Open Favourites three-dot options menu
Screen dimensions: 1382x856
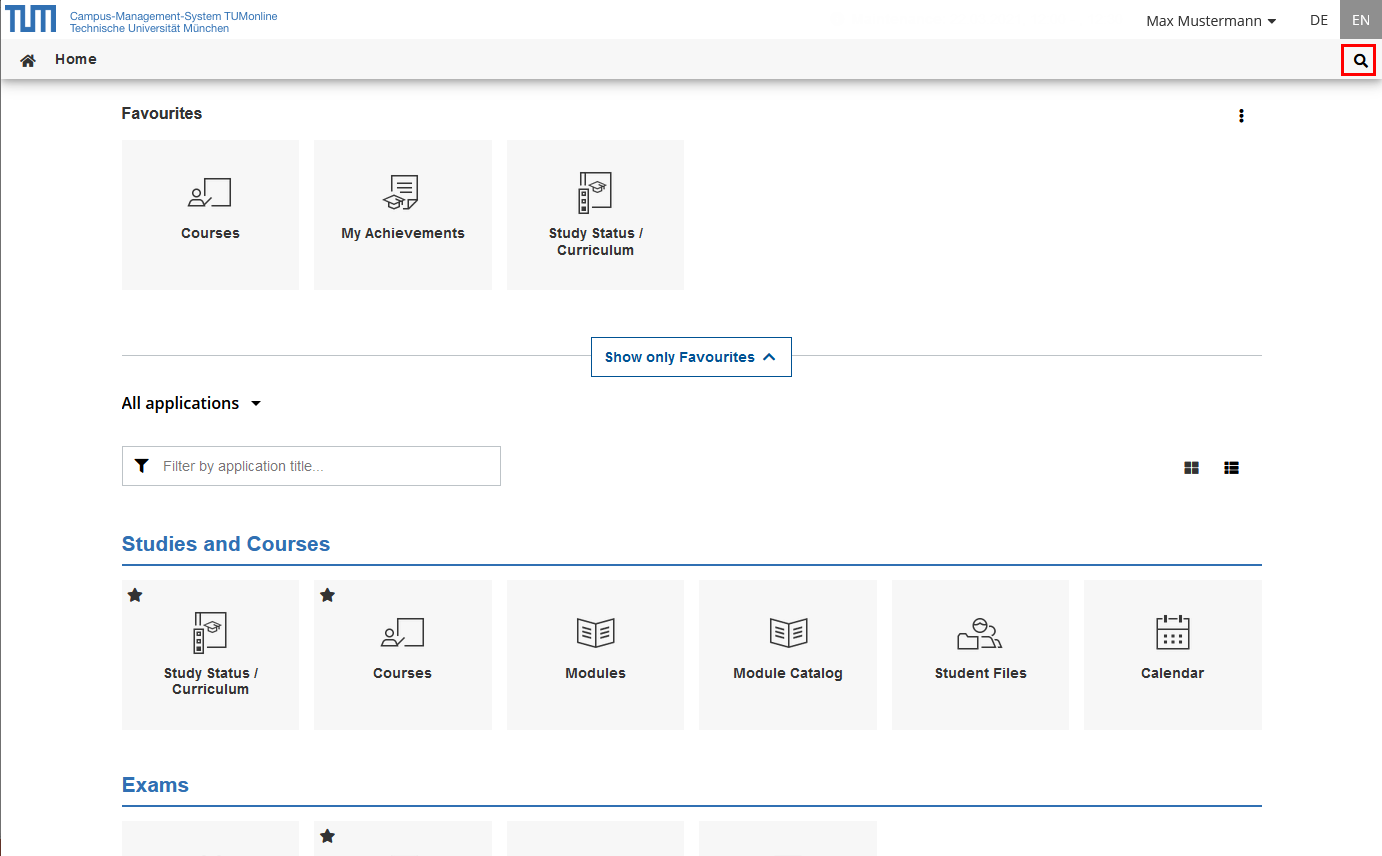[1241, 116]
